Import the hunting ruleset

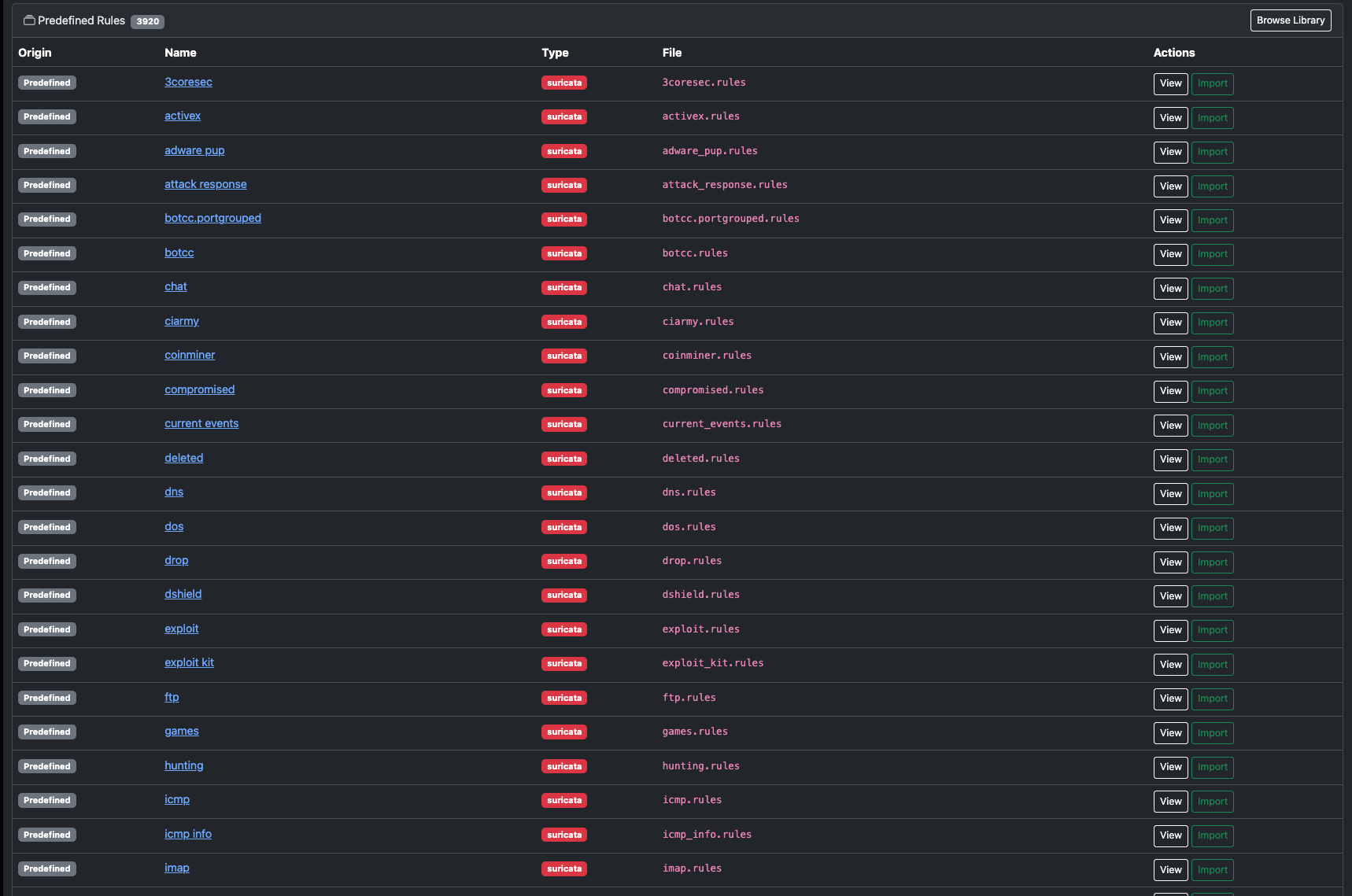click(1212, 767)
